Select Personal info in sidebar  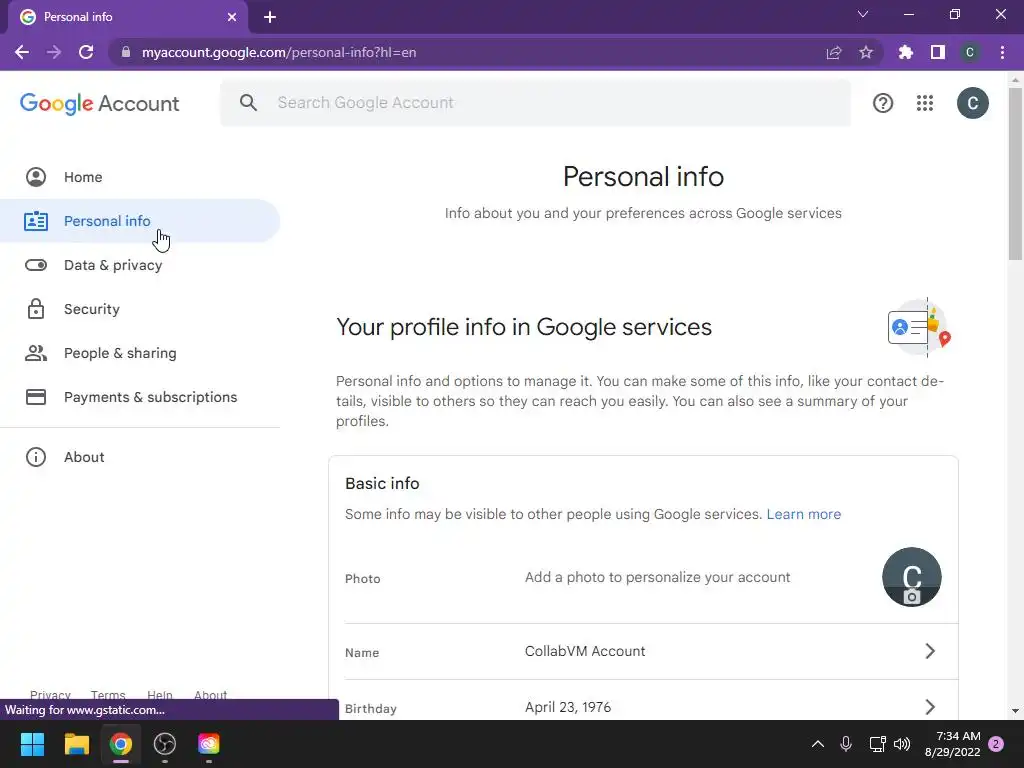pyautogui.click(x=140, y=221)
